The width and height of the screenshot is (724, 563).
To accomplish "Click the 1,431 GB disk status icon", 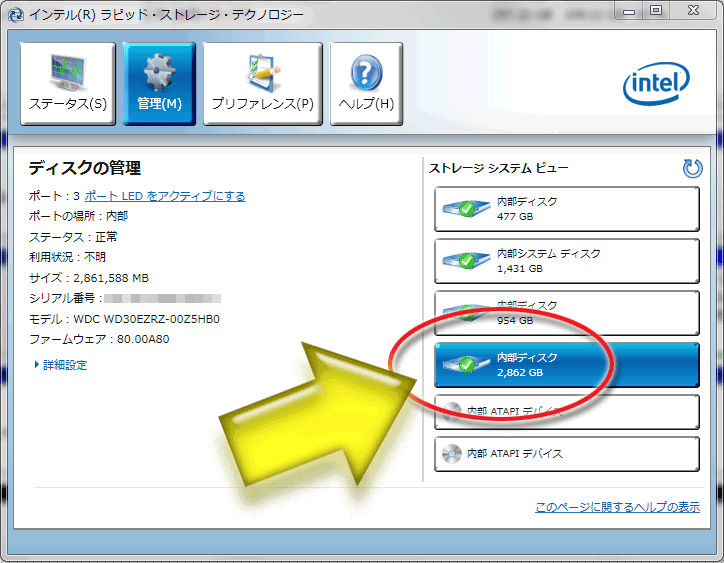I will tap(466, 261).
